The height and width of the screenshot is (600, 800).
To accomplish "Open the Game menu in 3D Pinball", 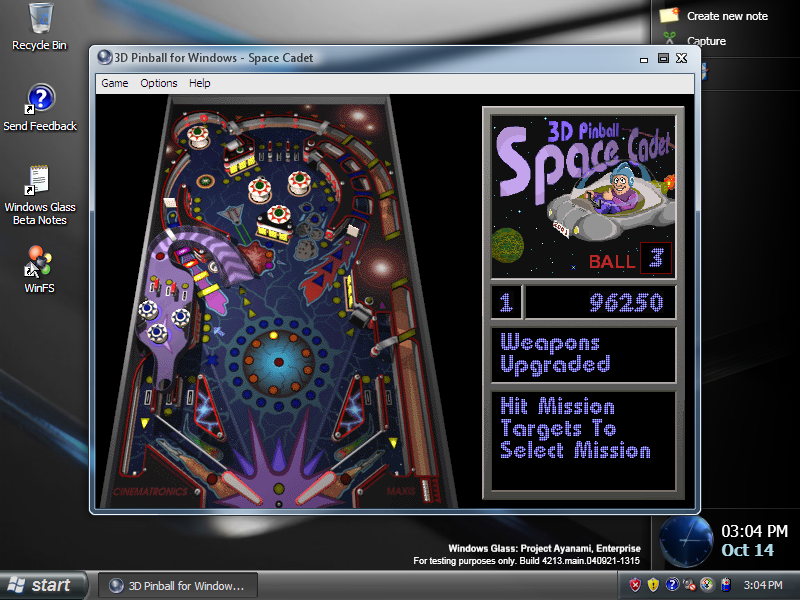I will click(114, 83).
